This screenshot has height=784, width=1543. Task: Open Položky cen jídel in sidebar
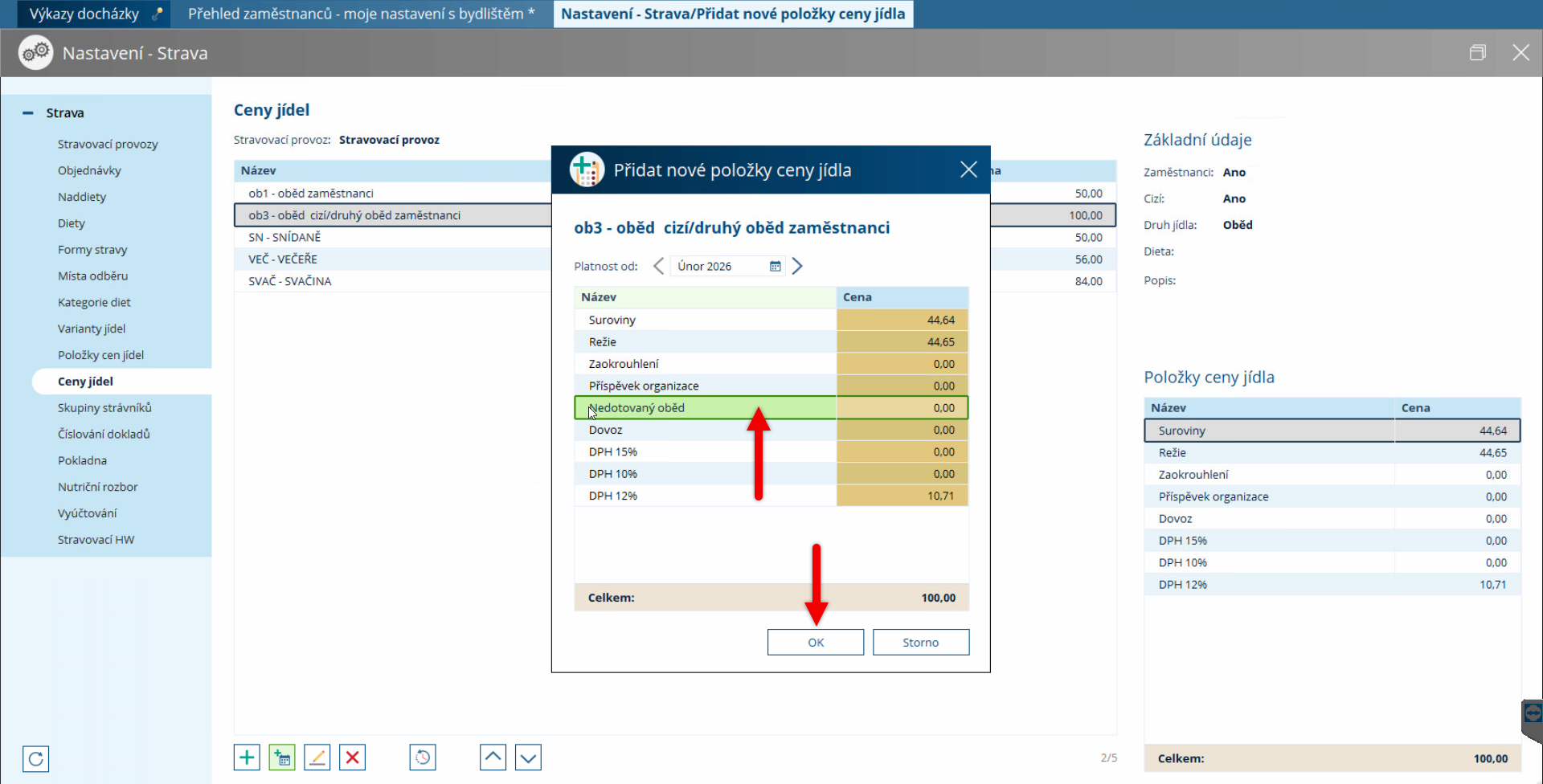(x=101, y=355)
